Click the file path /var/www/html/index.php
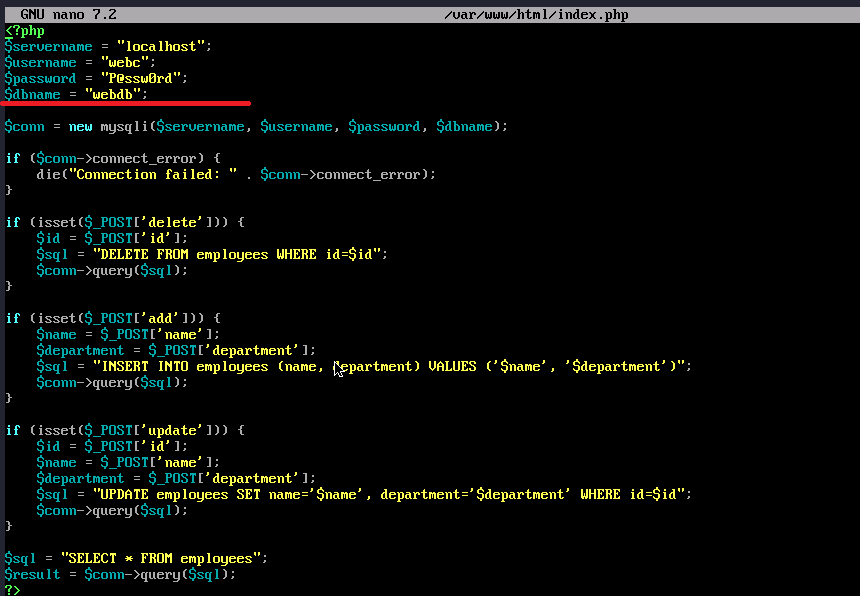 click(x=535, y=14)
